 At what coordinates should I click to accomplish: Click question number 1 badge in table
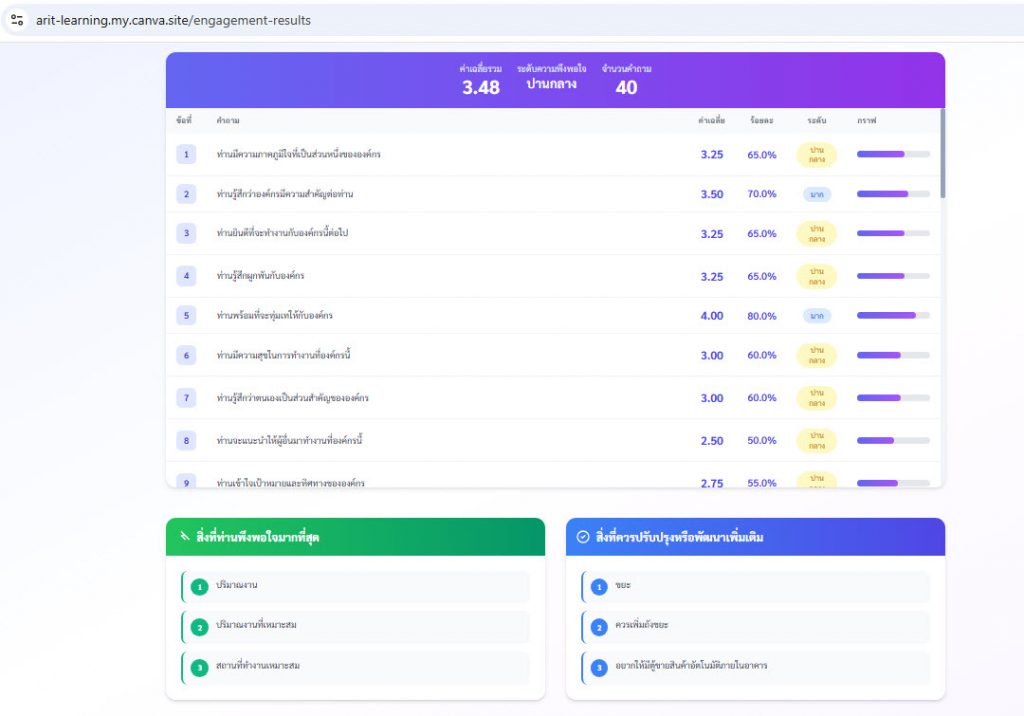[x=186, y=154]
